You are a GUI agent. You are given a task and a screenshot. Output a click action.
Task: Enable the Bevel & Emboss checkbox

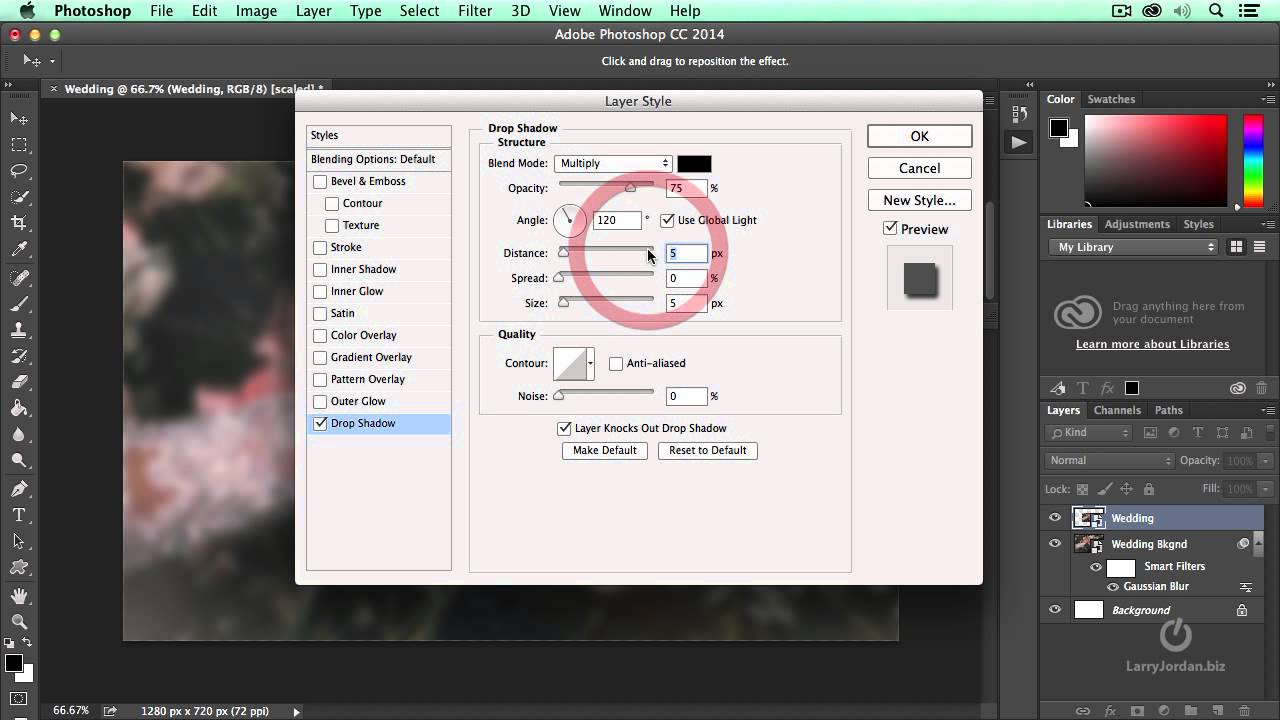tap(320, 182)
